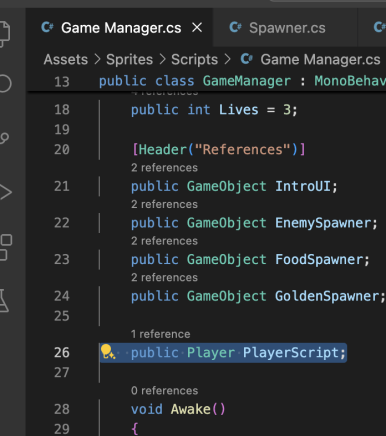Click the lightbulb code action icon
The image size is (386, 436).
(108, 352)
